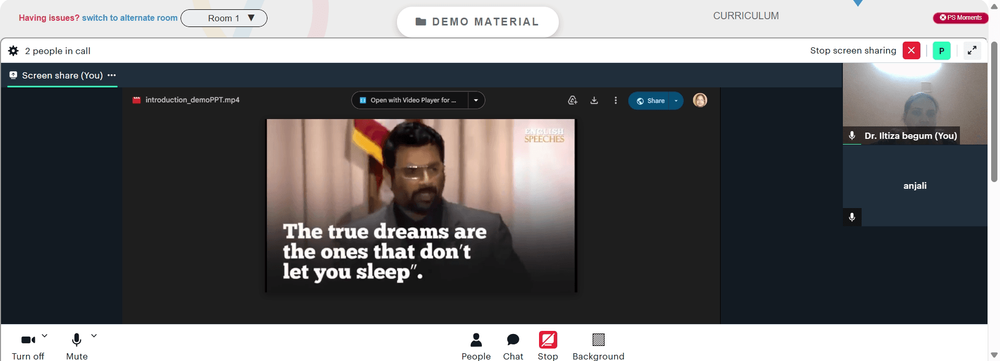The image size is (1000, 361).
Task: Click the 2 people in call text
Action: click(x=57, y=51)
